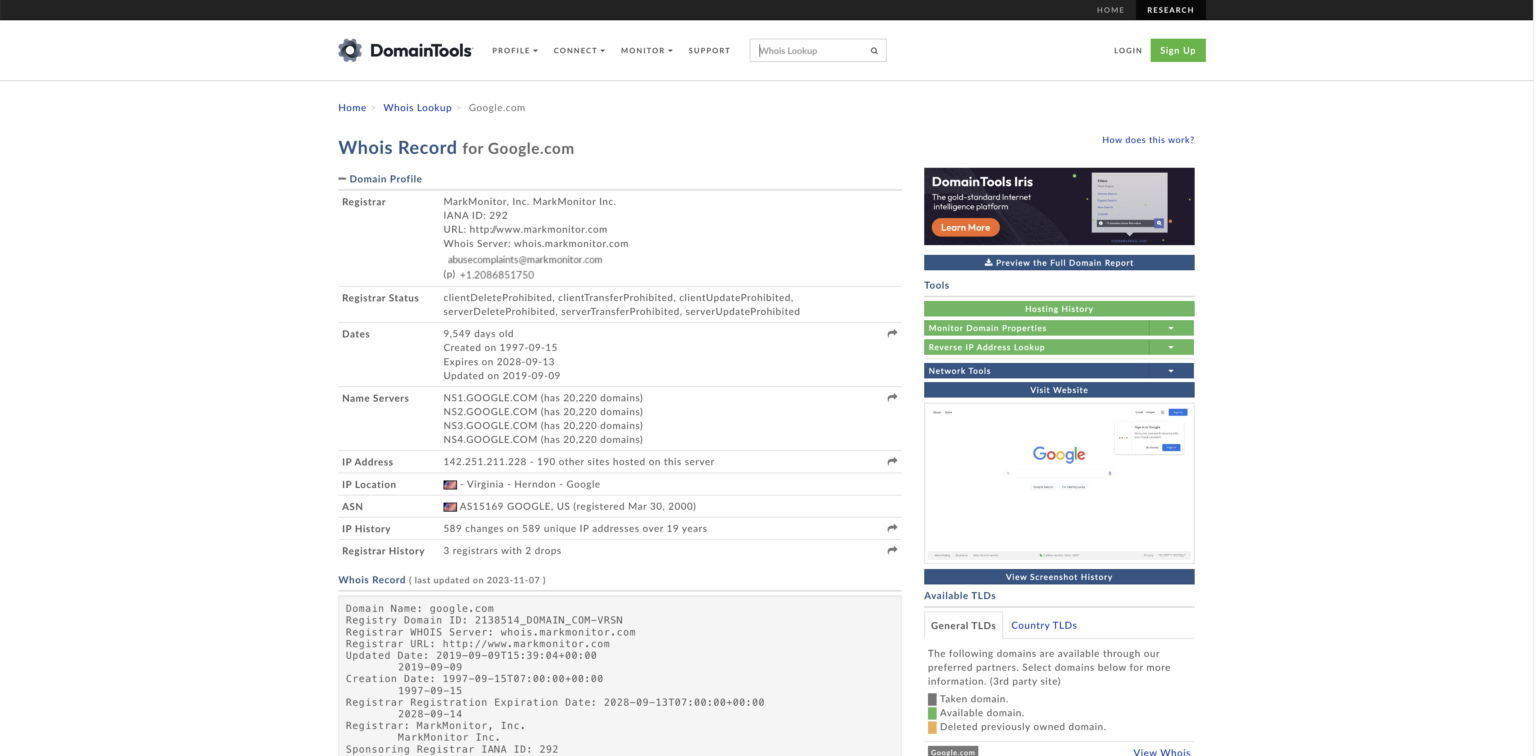This screenshot has width=1536, height=756.
Task: Click the orange Deleted previously owned domain swatch
Action: point(932,727)
